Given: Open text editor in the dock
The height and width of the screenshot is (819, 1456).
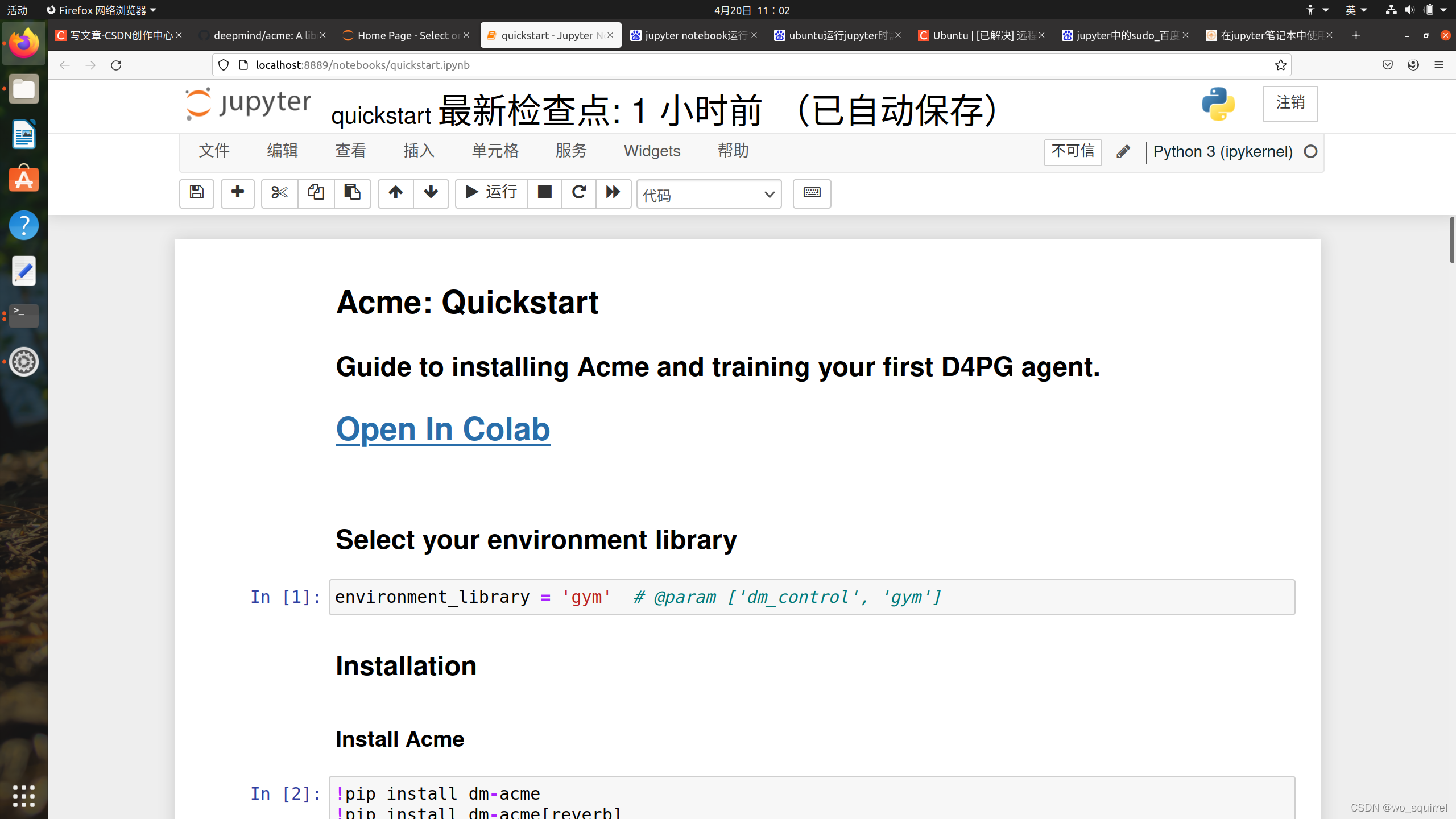Looking at the screenshot, I should [x=24, y=271].
